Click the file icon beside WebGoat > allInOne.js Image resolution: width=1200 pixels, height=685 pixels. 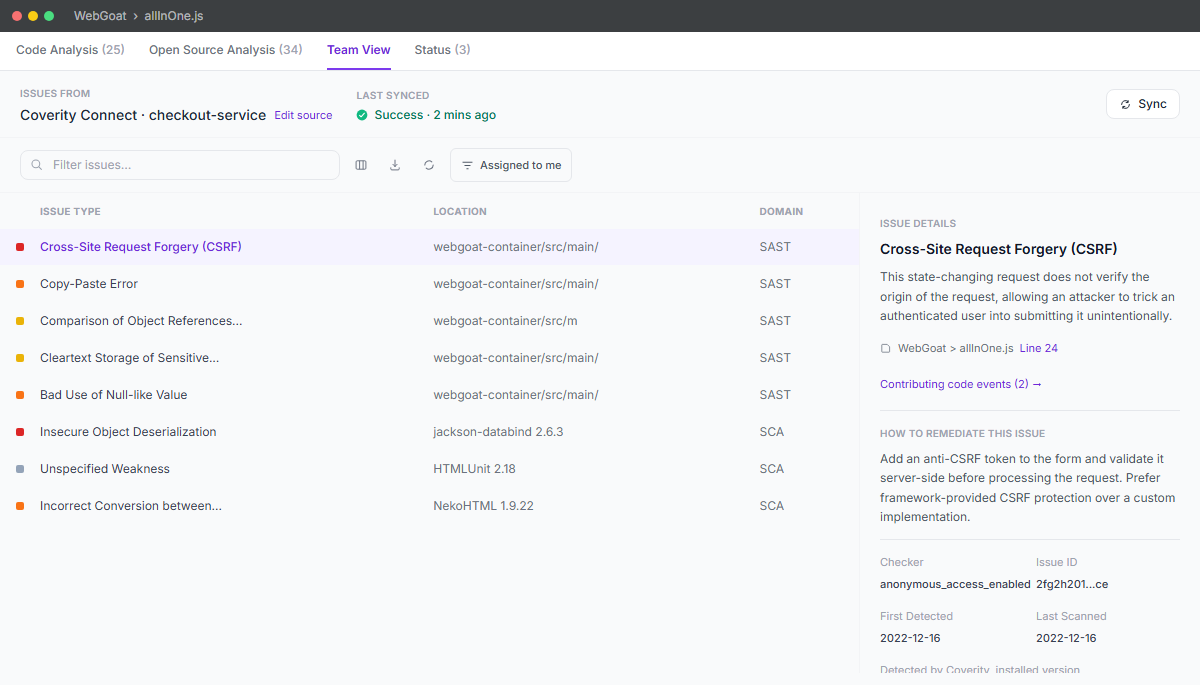(885, 349)
